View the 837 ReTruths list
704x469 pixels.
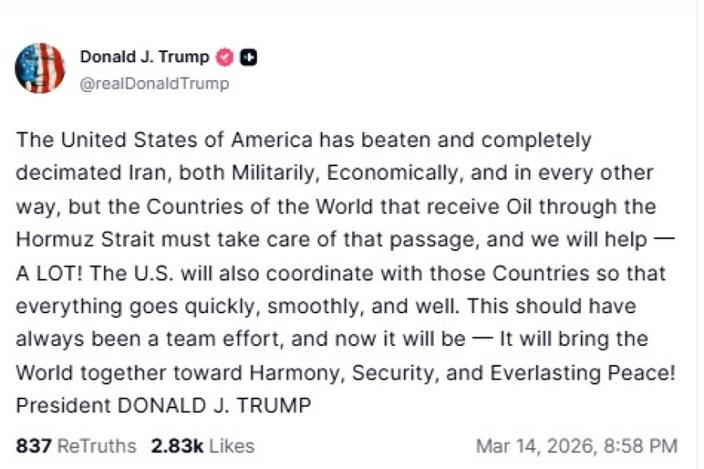tap(76, 445)
